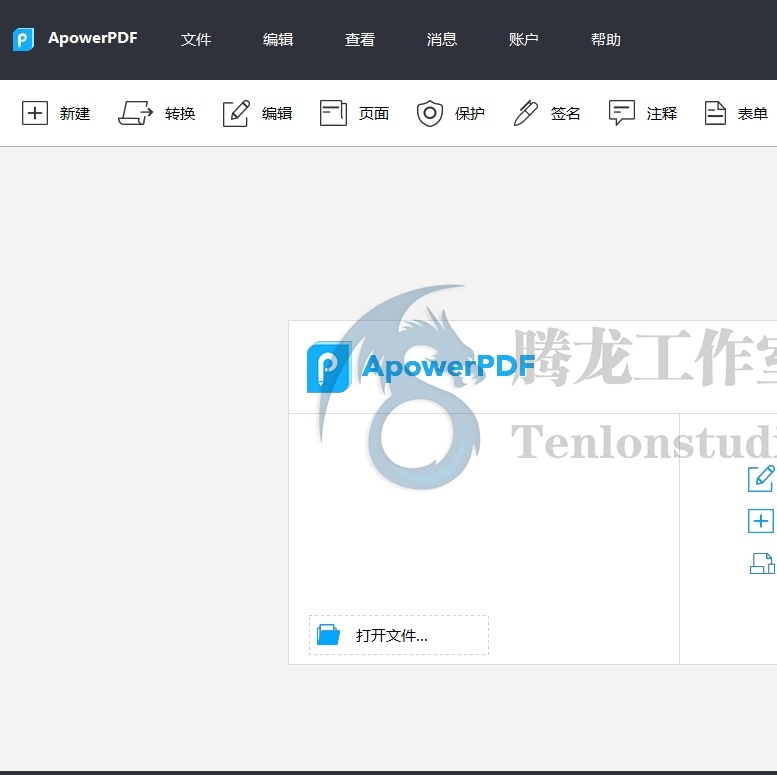This screenshot has height=775, width=777.
Task: Click the 页面 toolbar label
Action: (x=374, y=113)
